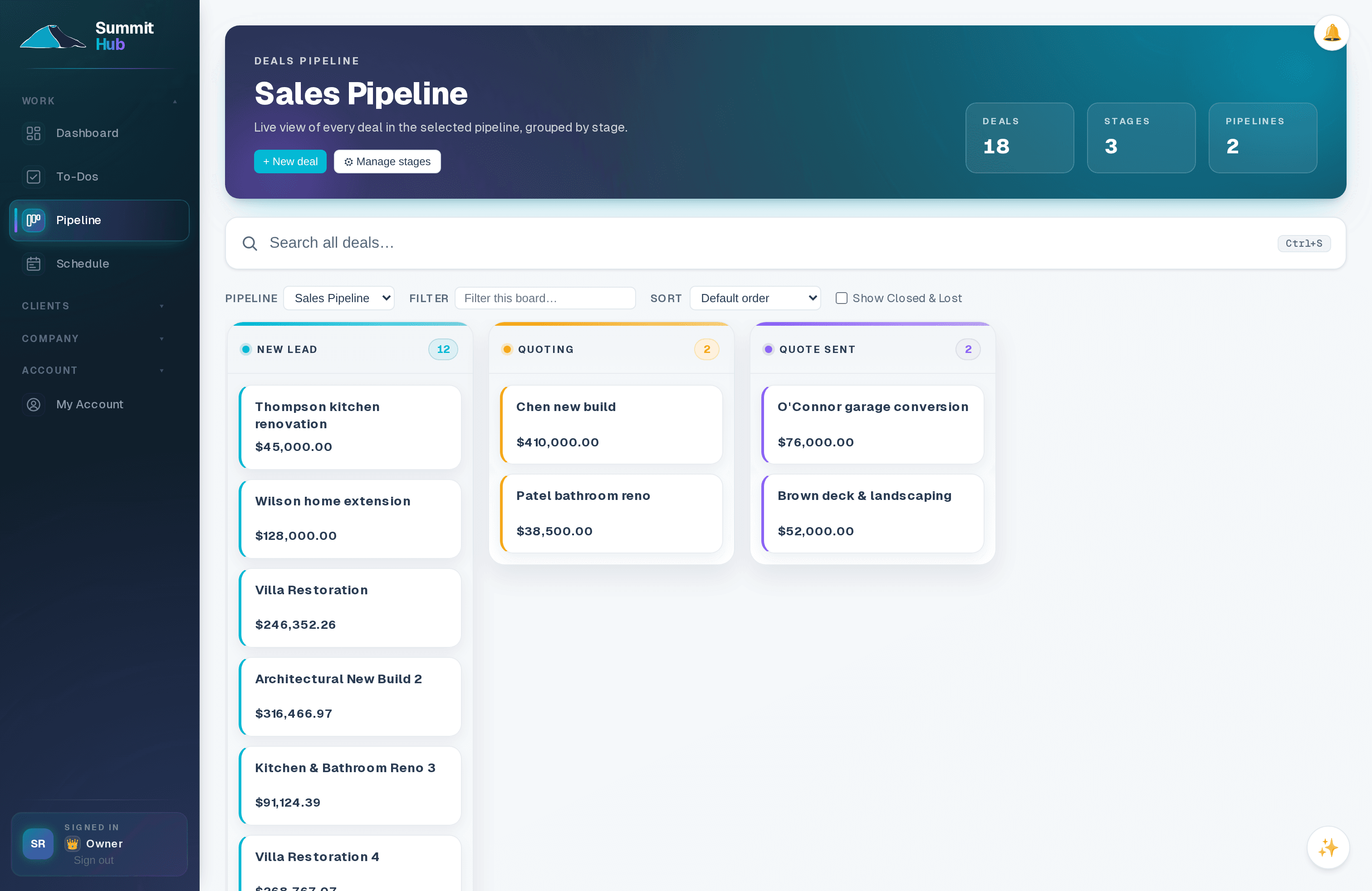Click the + New deal button

(290, 162)
